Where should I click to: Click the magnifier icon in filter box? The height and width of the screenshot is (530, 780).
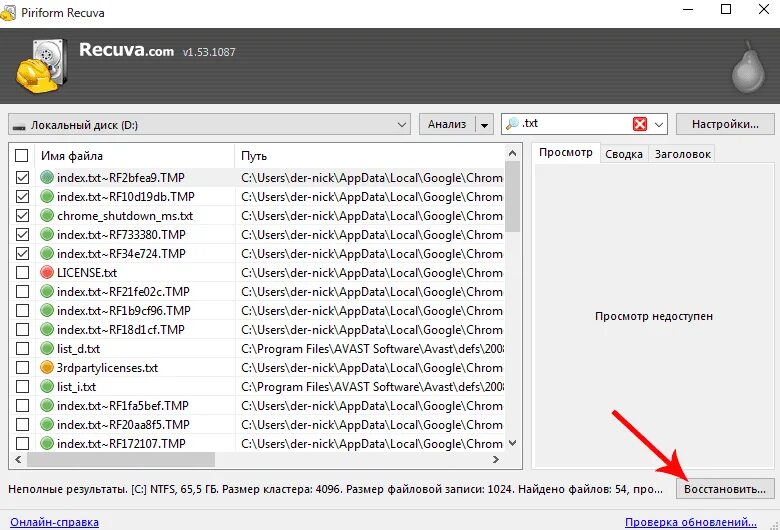coord(512,124)
